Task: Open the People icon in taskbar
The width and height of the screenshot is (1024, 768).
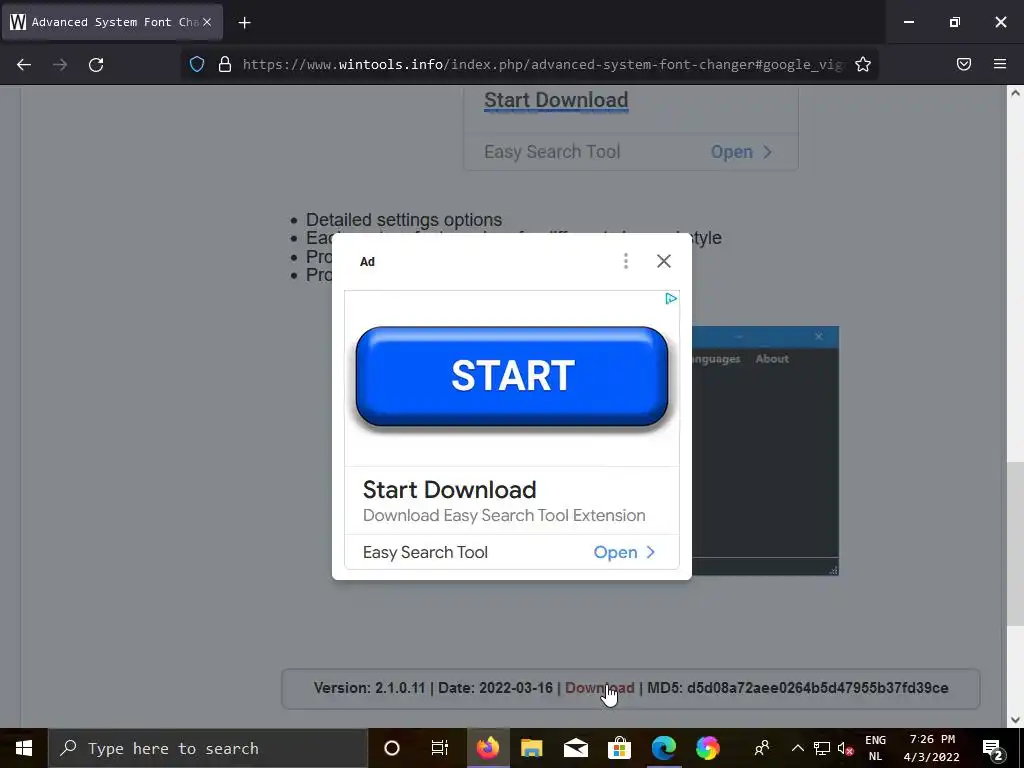Action: coord(761,748)
